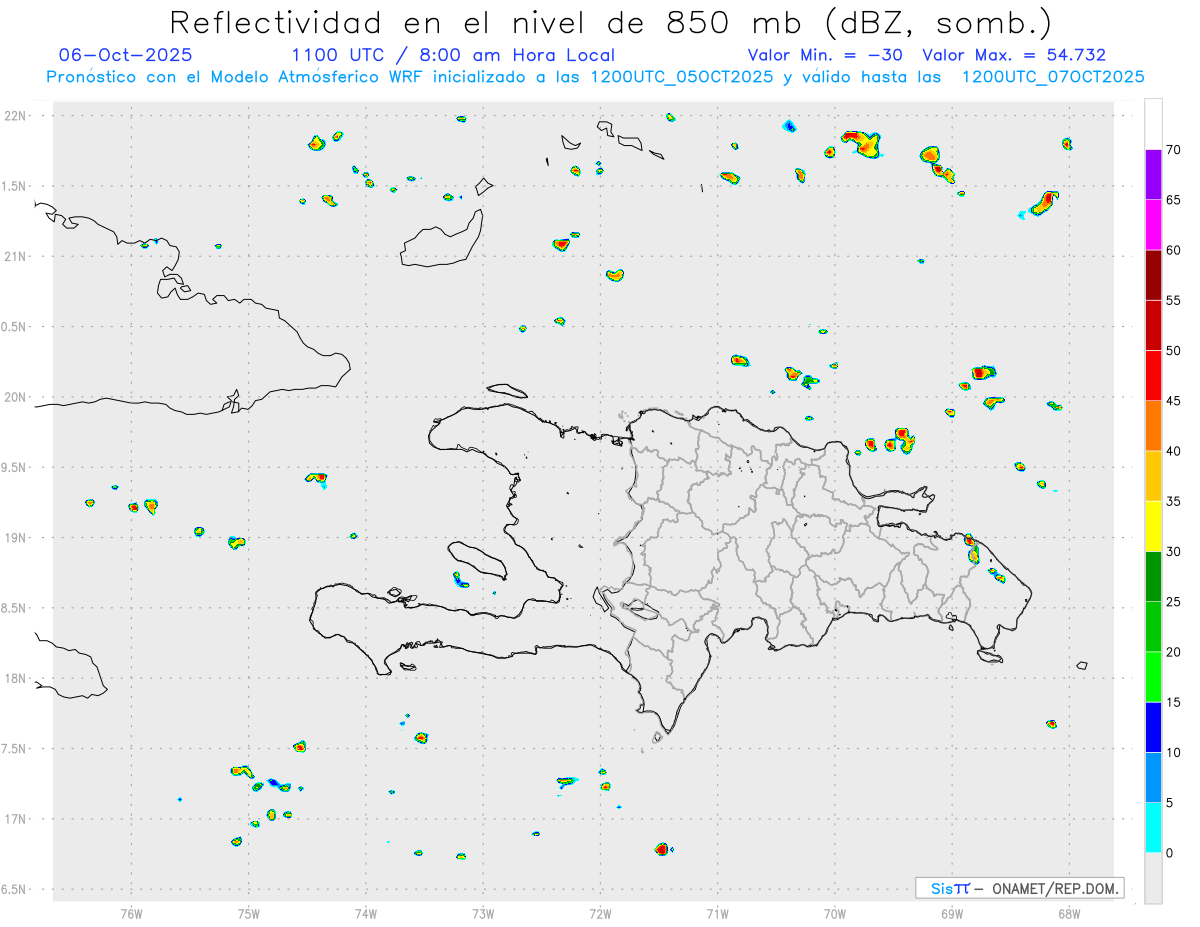Click the '72W' longitude label
1200x927 pixels.
coord(600,913)
